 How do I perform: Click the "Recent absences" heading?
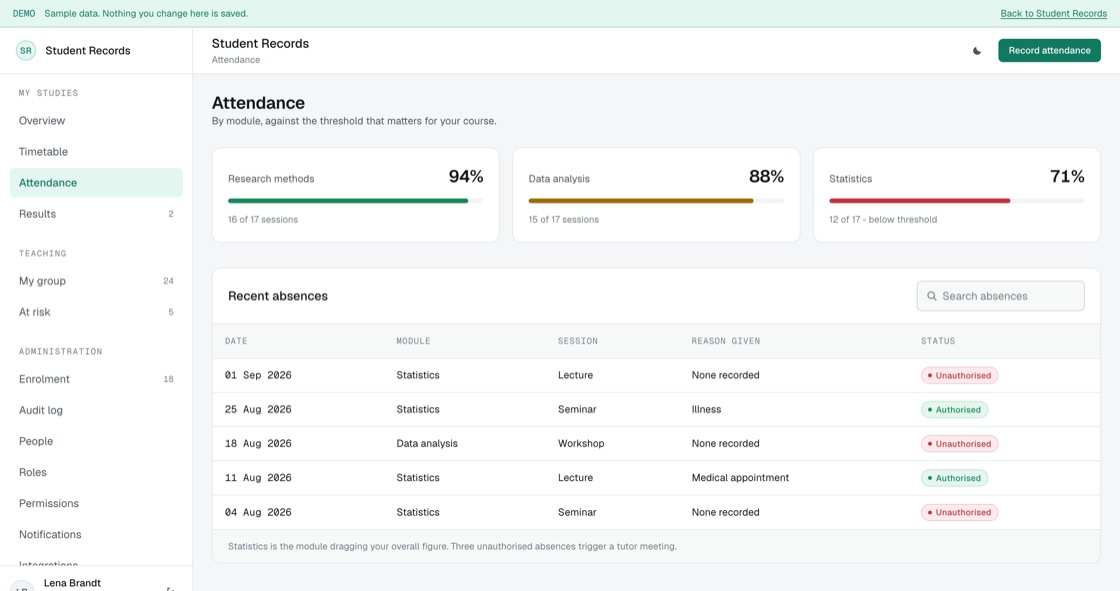pyautogui.click(x=278, y=296)
